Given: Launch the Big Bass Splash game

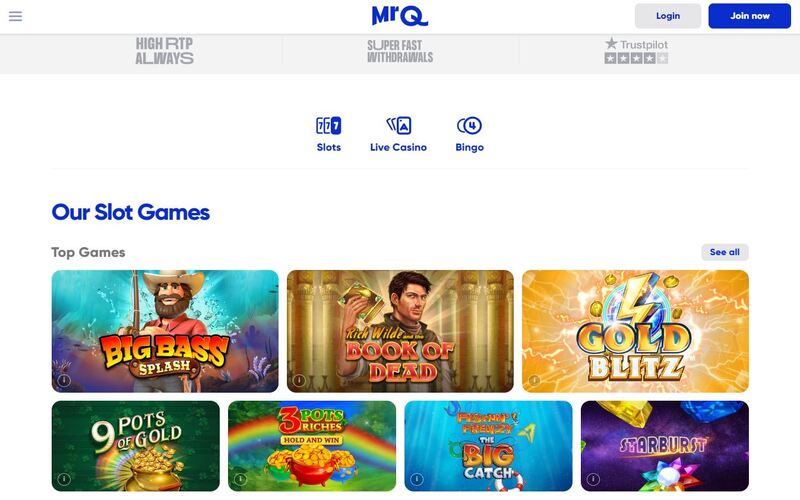Looking at the screenshot, I should pyautogui.click(x=165, y=331).
